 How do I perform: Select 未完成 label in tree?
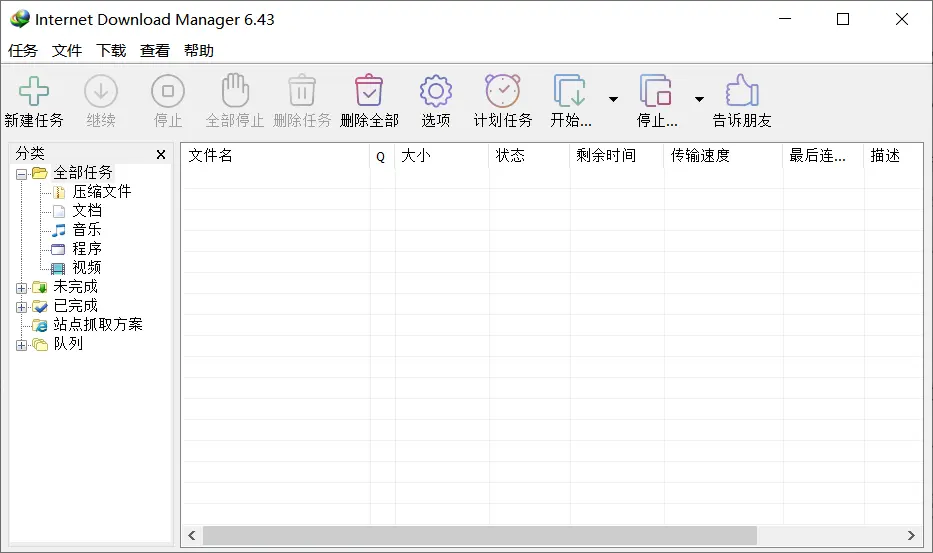pos(76,287)
